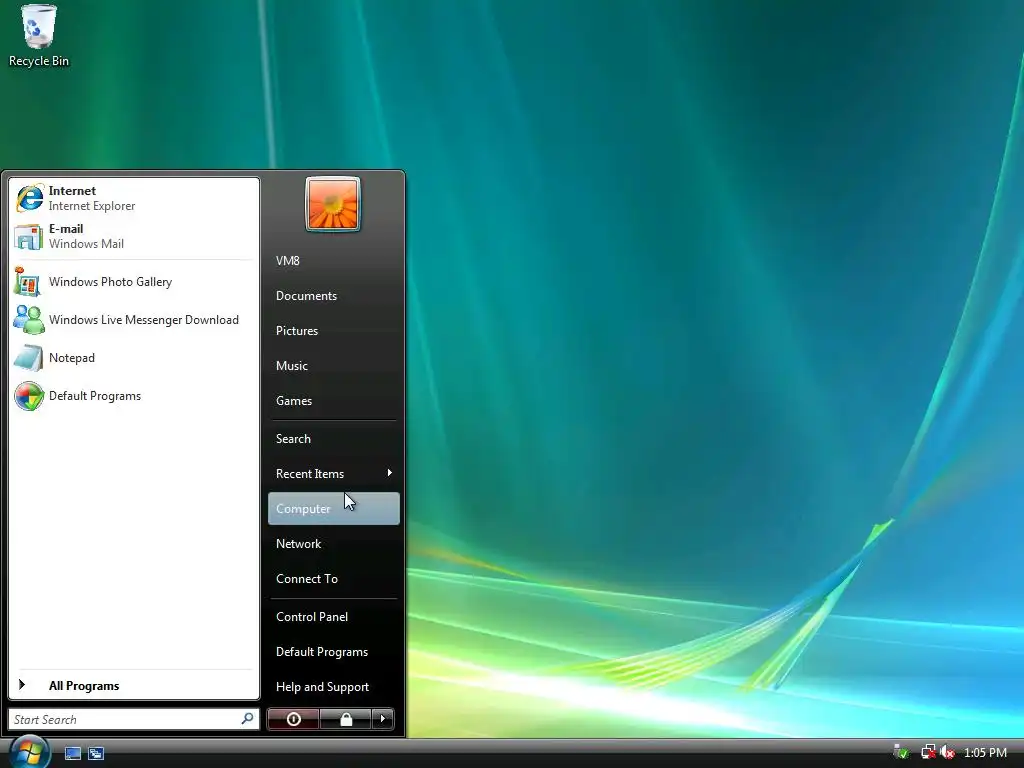Open the Notepad icon
The height and width of the screenshot is (768, 1024).
[x=29, y=358]
